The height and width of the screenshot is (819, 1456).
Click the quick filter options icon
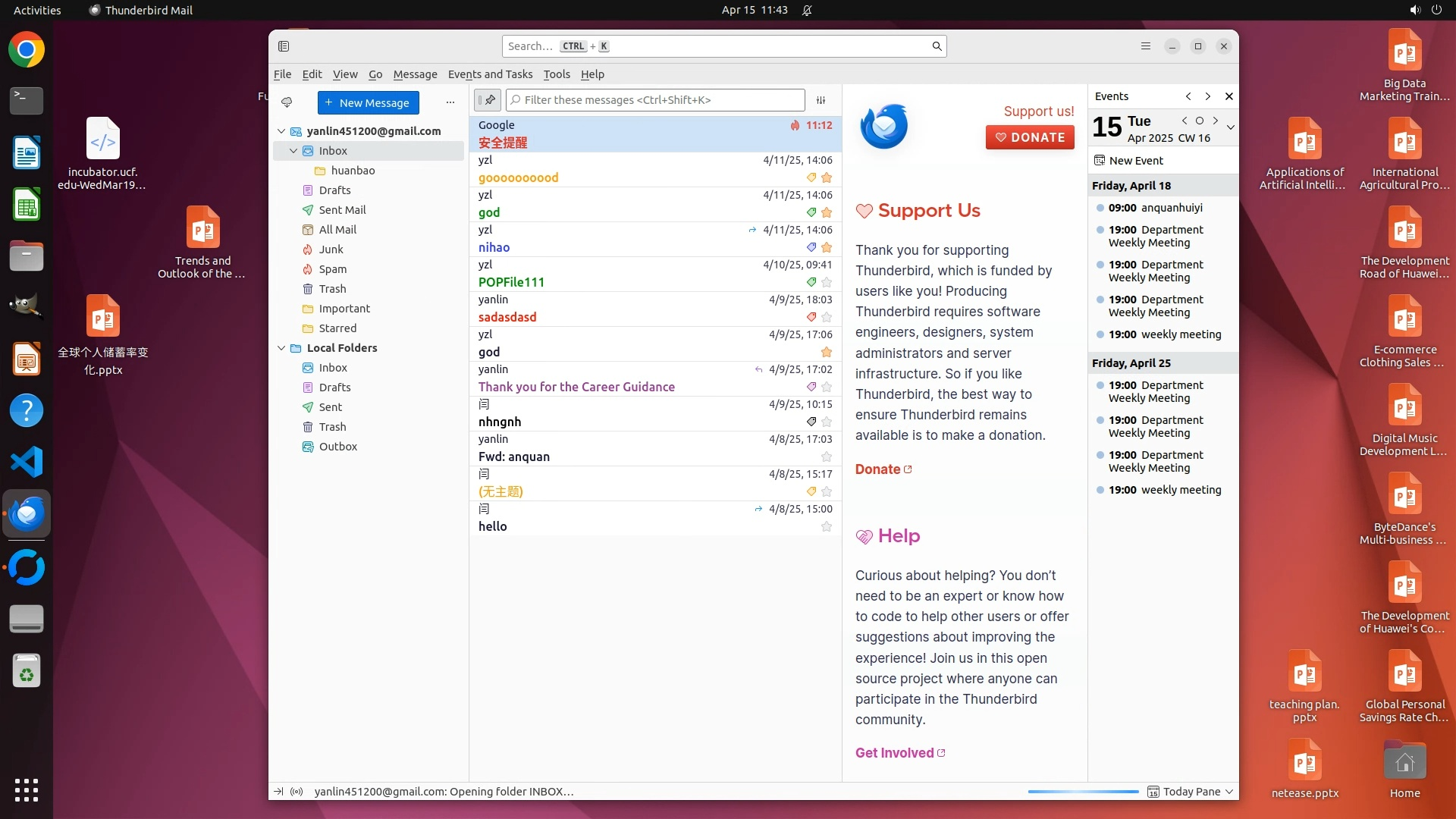pos(821,100)
